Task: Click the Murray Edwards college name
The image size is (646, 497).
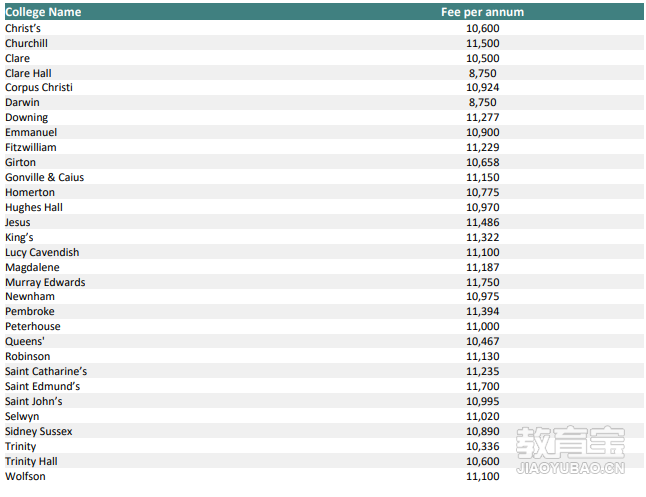Action: tap(45, 282)
